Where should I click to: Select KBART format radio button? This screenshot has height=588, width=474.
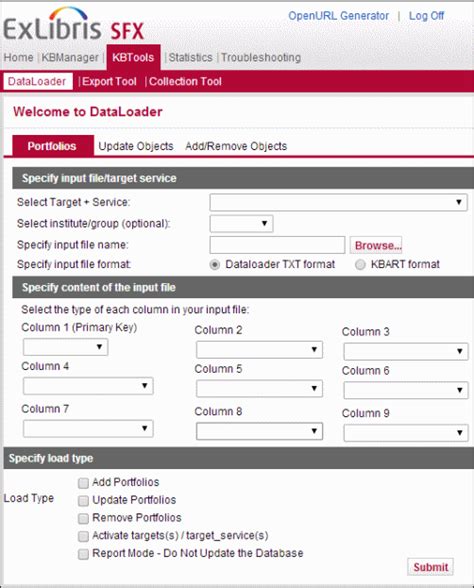(360, 265)
